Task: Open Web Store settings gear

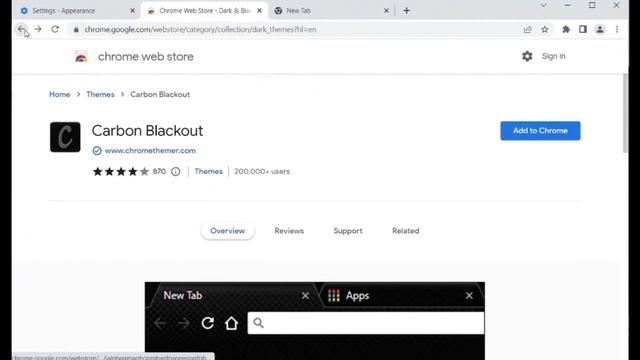Action: pyautogui.click(x=527, y=56)
